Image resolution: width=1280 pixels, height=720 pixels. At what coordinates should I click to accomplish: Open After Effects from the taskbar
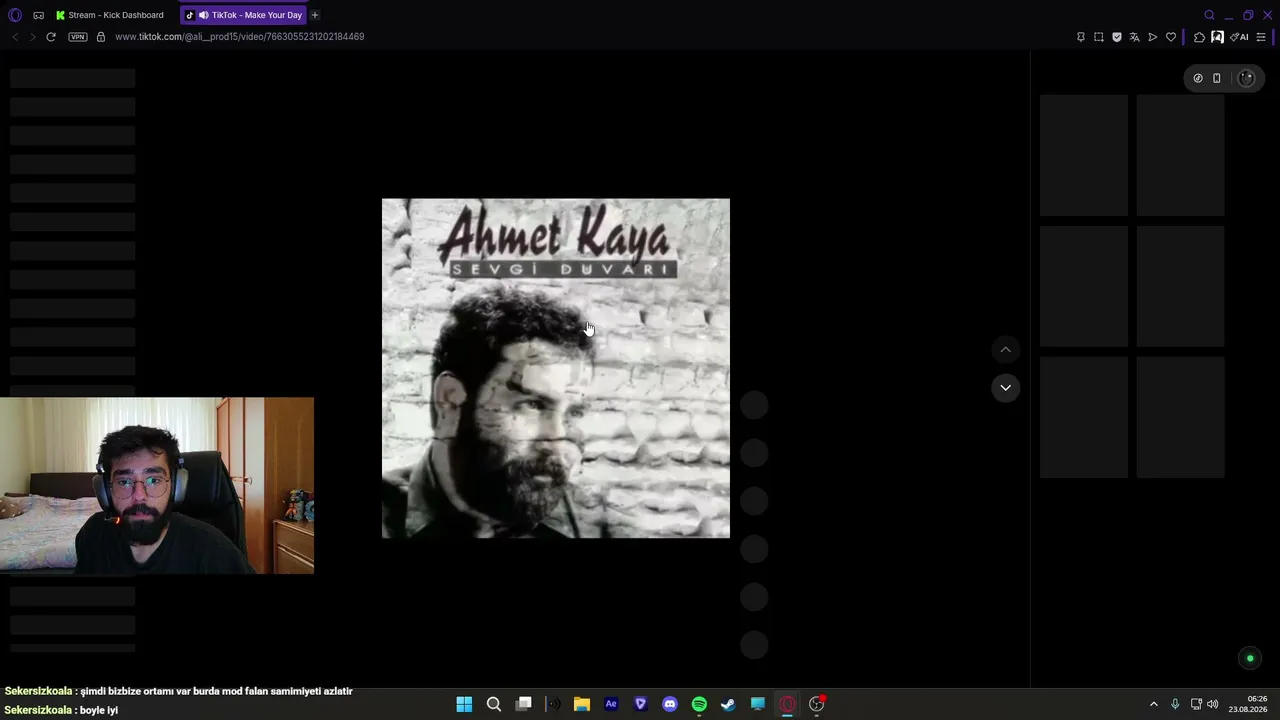pos(611,704)
